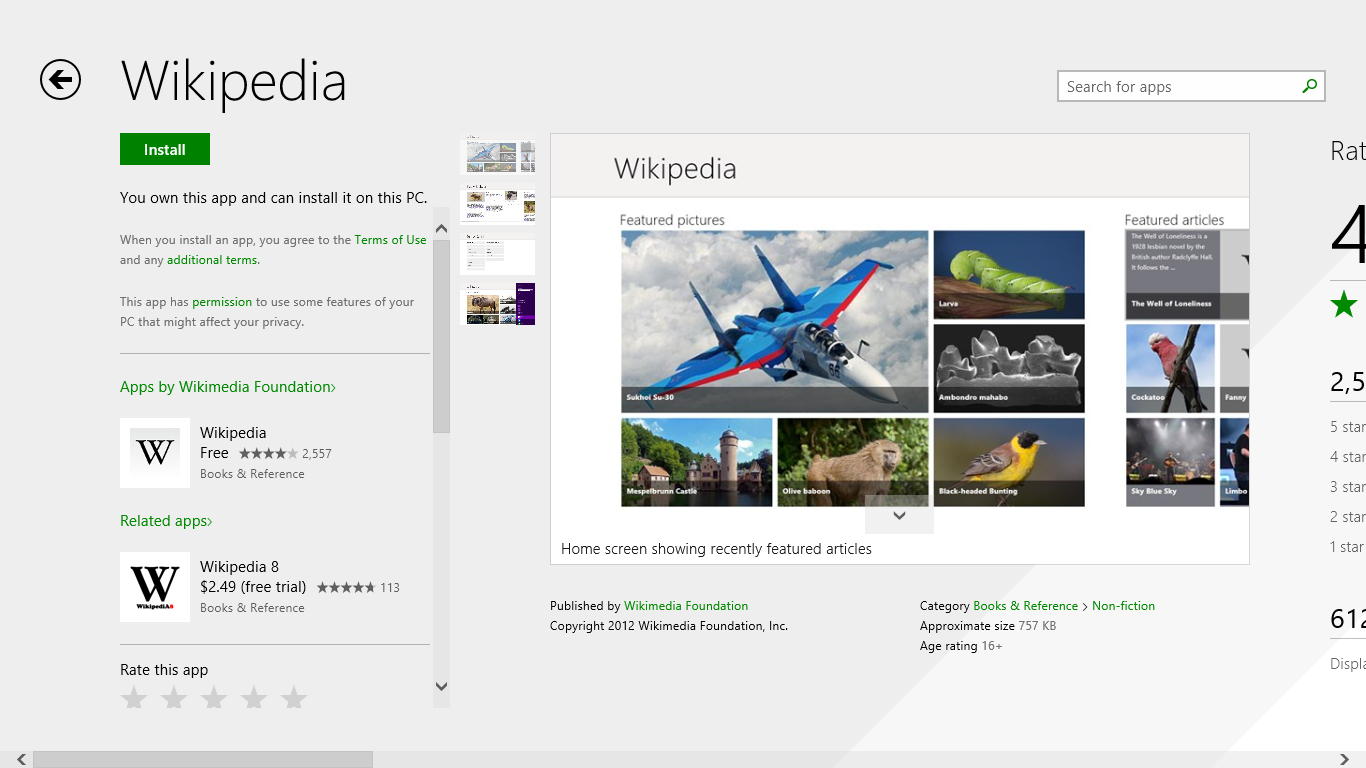The height and width of the screenshot is (768, 1366).
Task: Click the Copyright 2012 Wikimedia Foundation text
Action: 669,626
